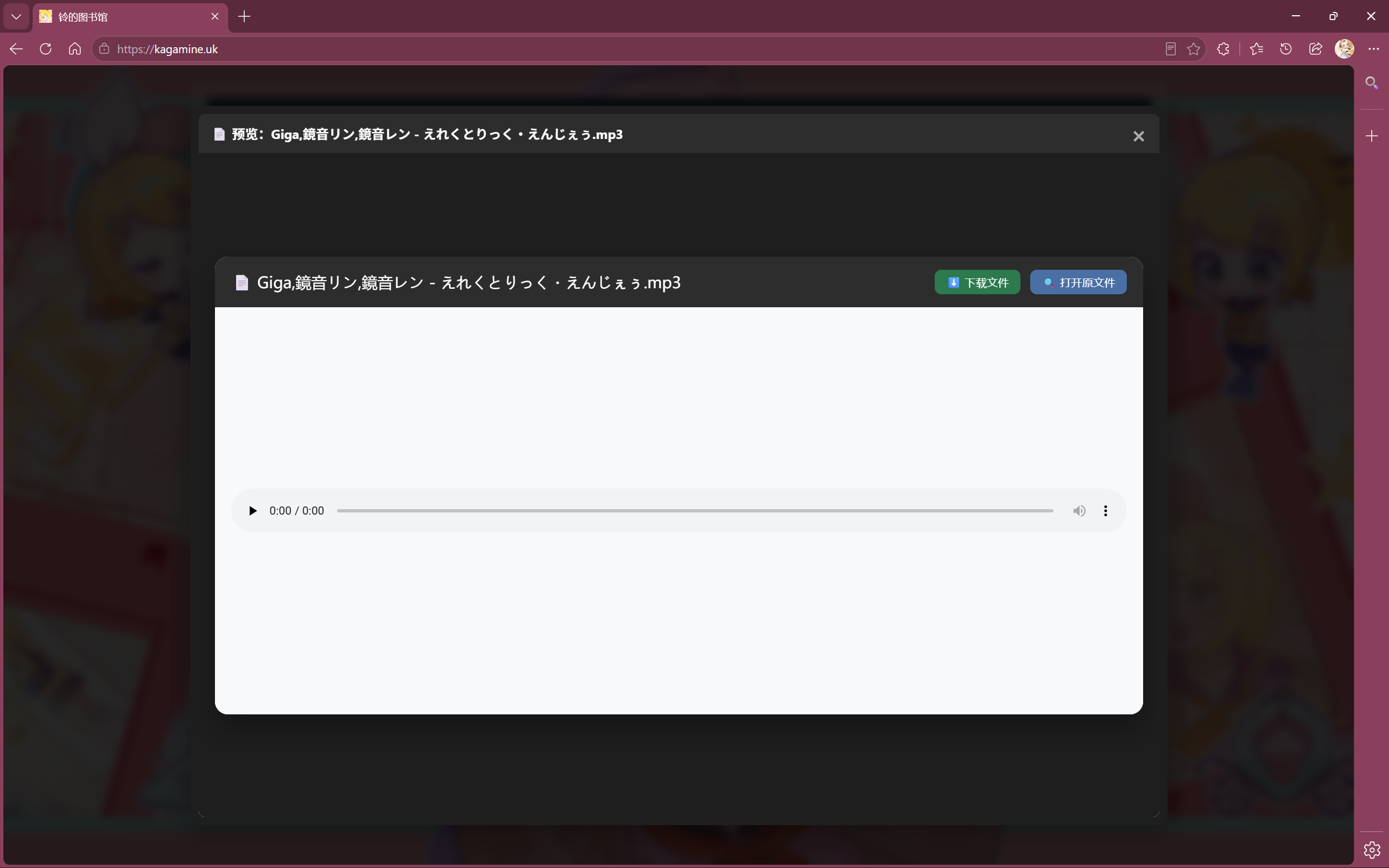The width and height of the screenshot is (1389, 868).
Task: Refresh the current page
Action: 46,49
